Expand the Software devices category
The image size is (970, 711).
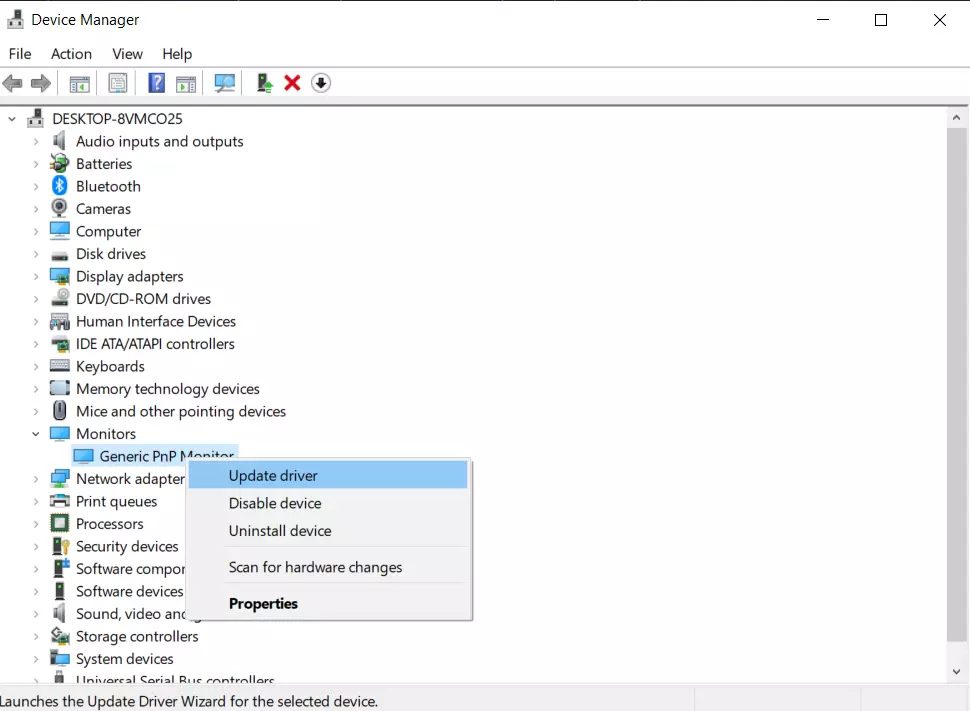click(x=35, y=591)
